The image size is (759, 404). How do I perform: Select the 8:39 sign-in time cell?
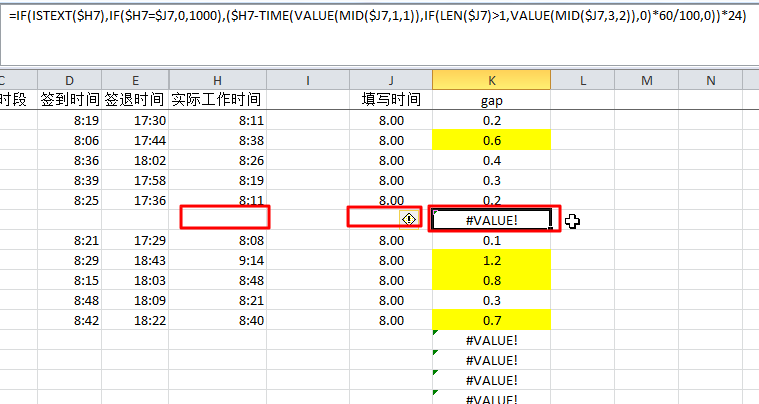[69, 180]
